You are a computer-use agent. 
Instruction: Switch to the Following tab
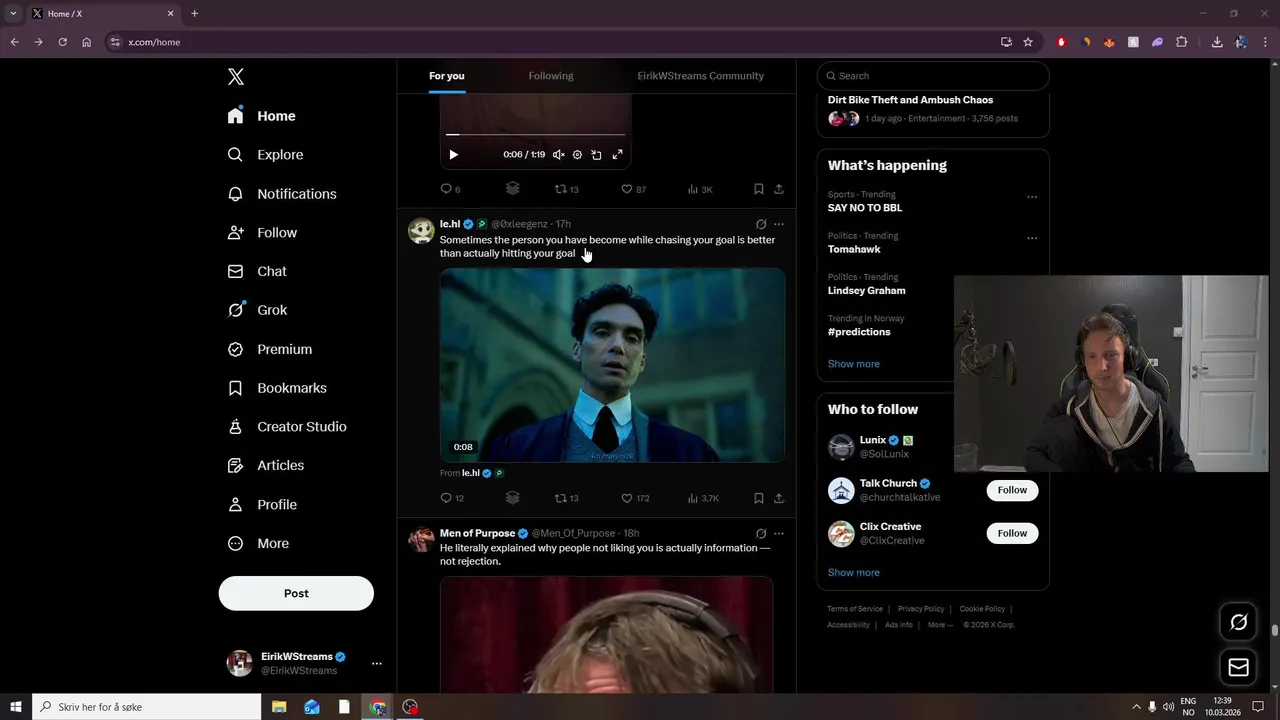pos(551,76)
